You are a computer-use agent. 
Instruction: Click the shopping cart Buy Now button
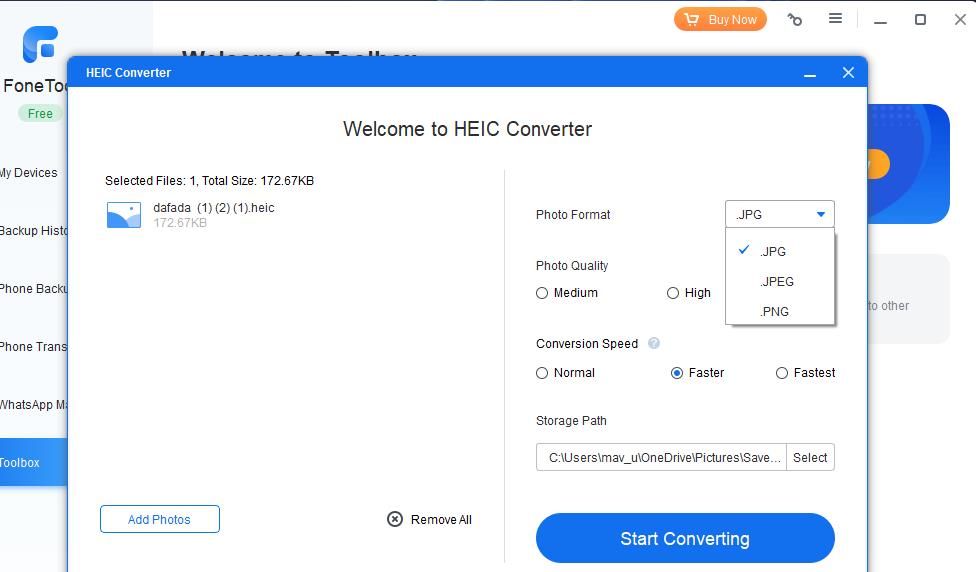coord(720,19)
